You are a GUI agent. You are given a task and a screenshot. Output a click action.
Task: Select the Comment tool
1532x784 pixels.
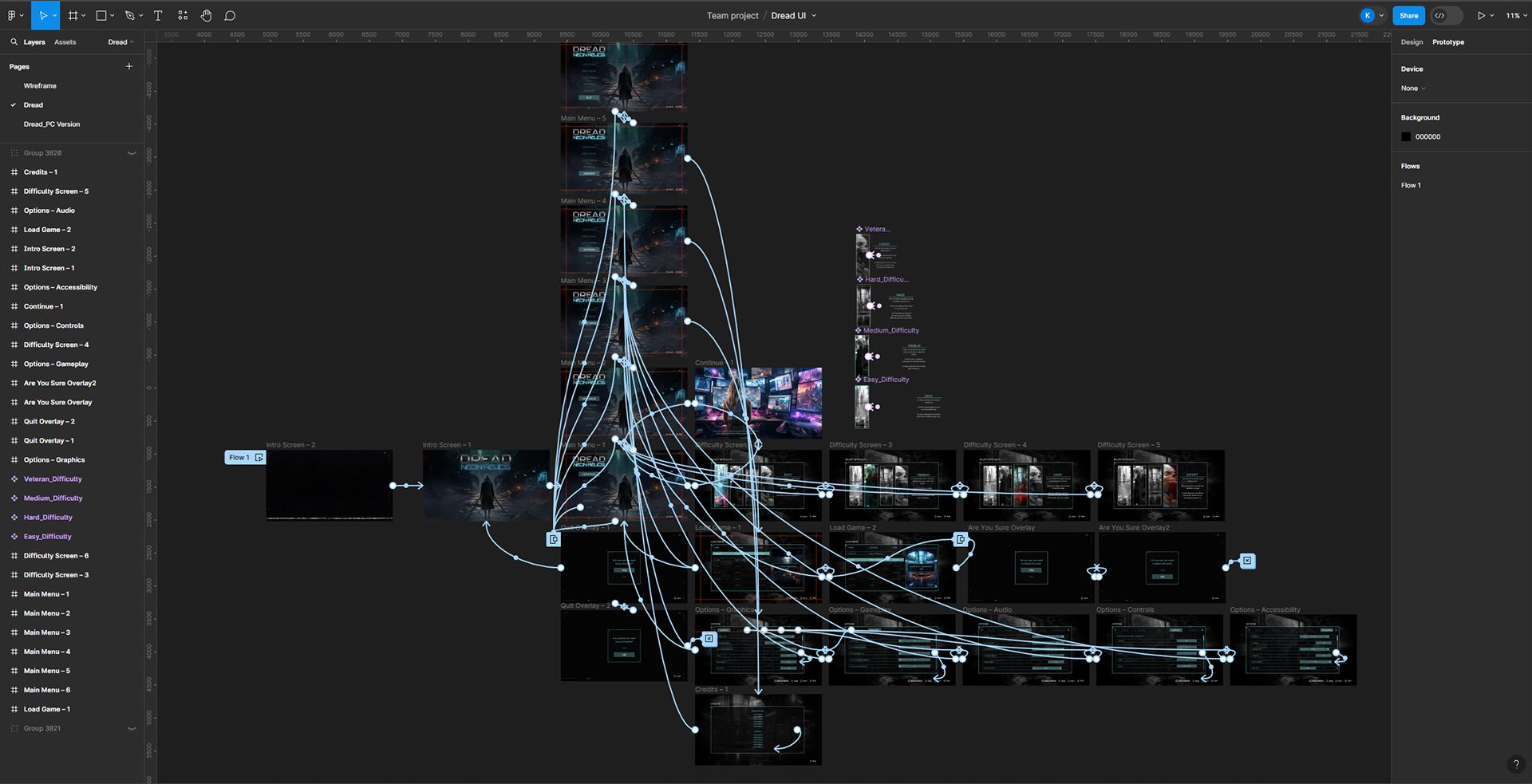[x=230, y=15]
